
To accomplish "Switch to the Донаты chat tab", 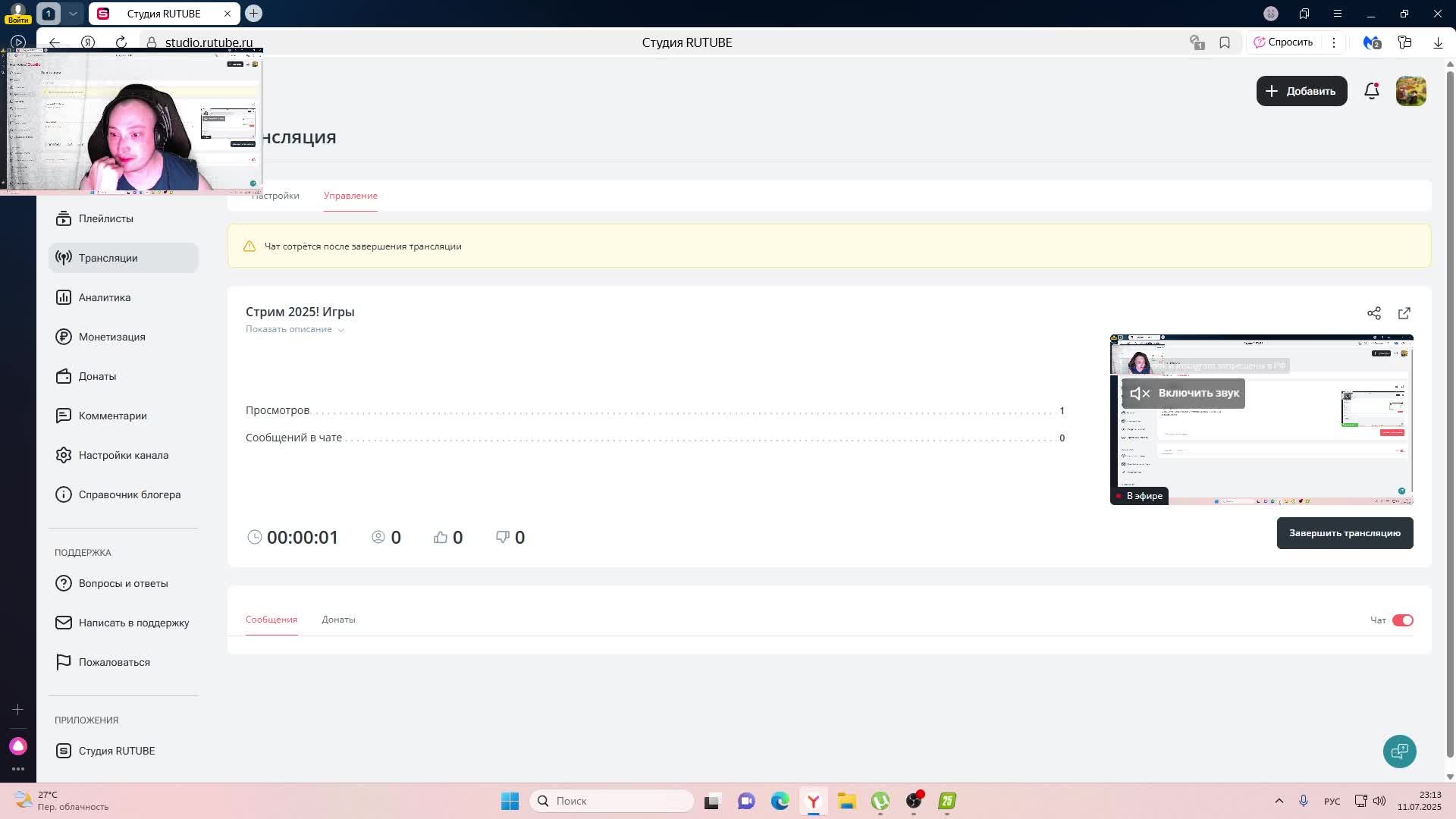I will click(338, 620).
